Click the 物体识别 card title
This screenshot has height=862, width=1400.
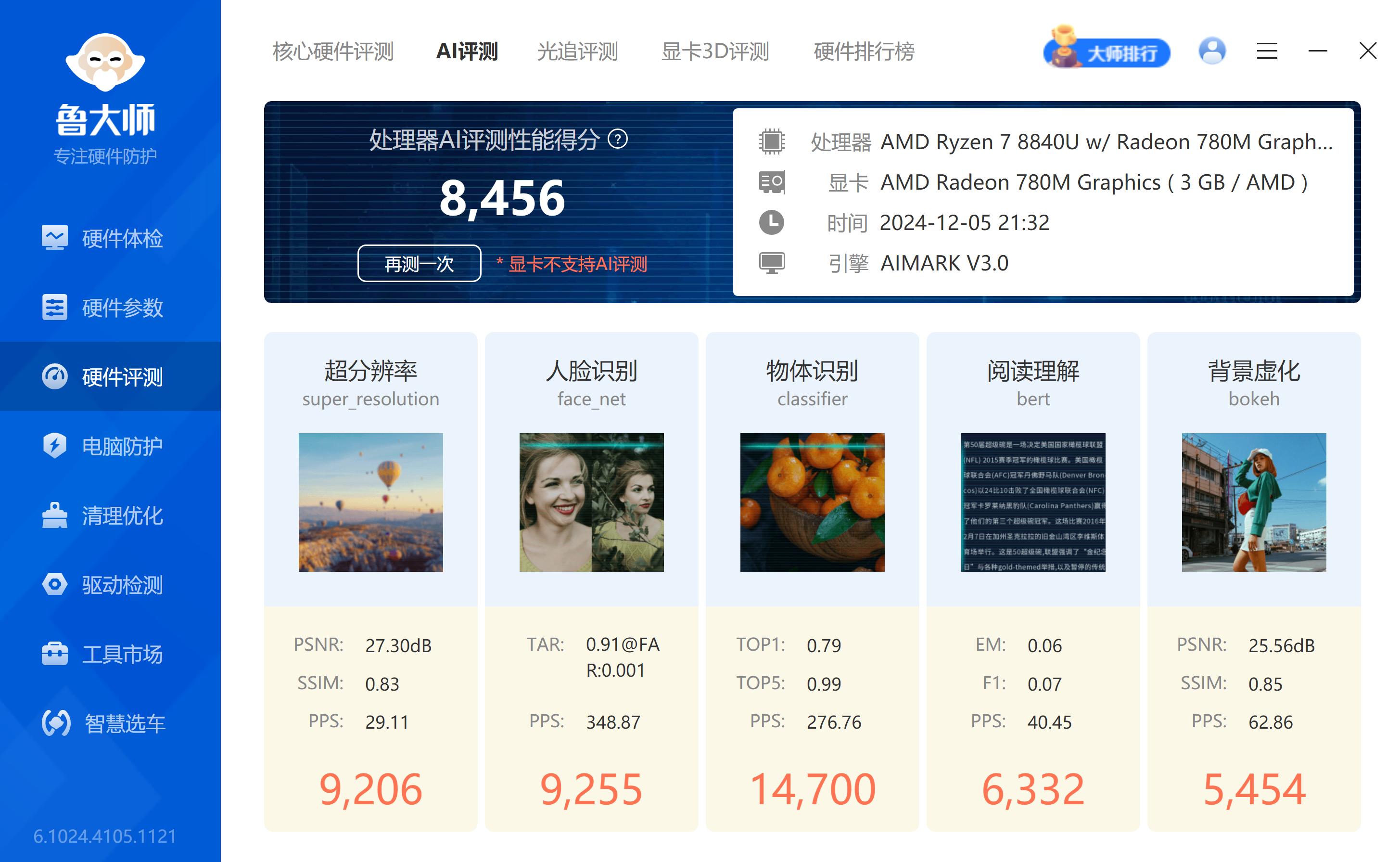[x=812, y=371]
